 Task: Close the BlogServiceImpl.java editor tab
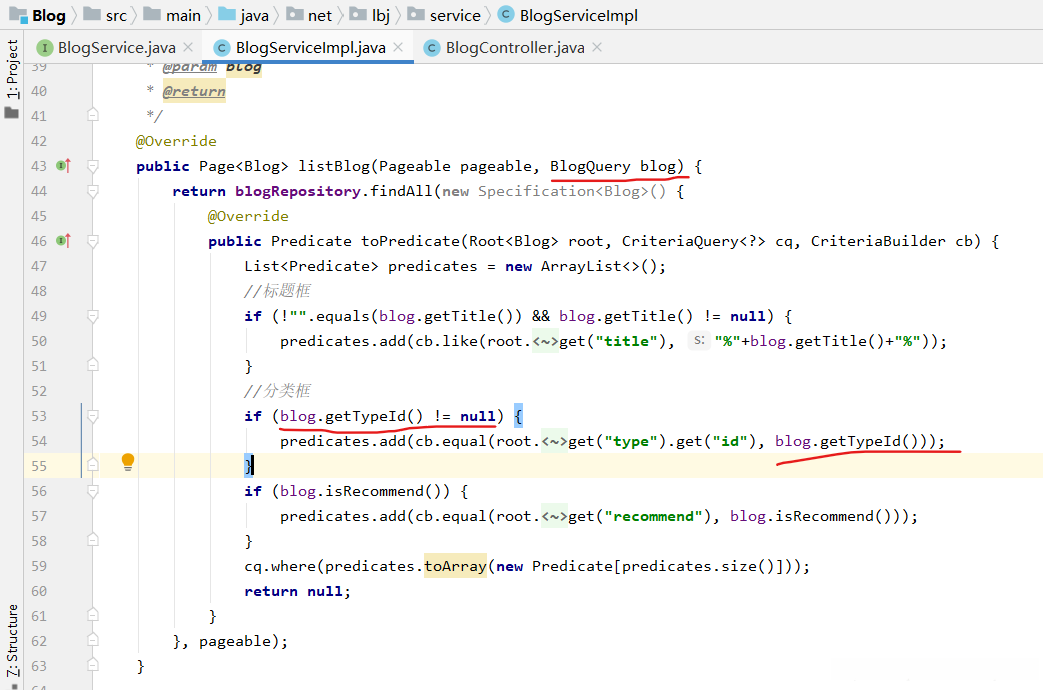point(398,47)
